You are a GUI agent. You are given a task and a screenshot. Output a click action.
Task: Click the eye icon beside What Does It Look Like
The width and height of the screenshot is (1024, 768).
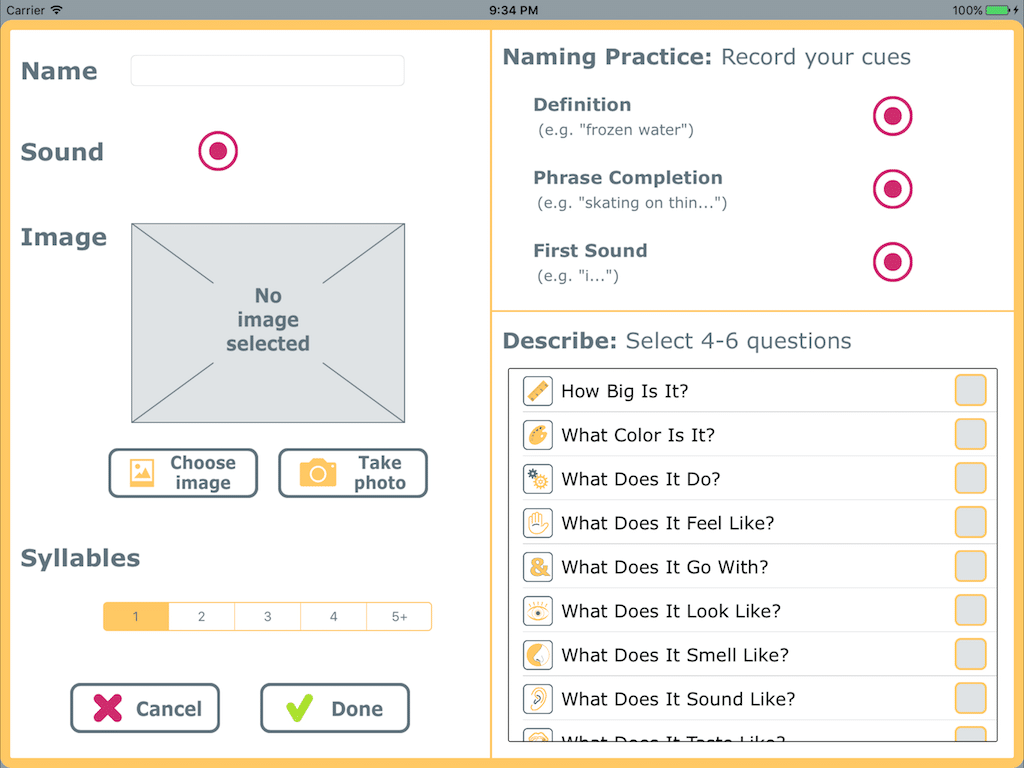[537, 610]
